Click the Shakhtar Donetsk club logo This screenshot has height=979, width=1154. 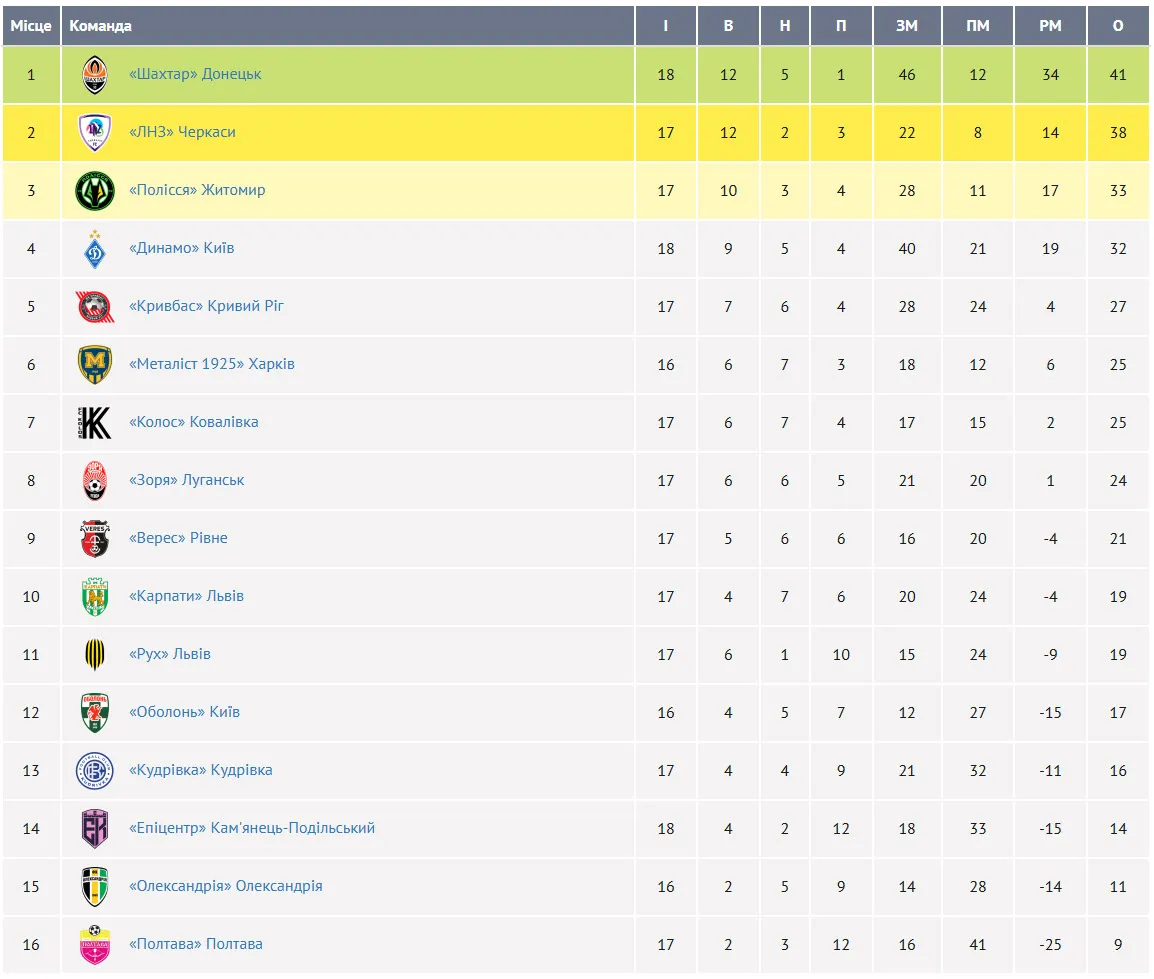click(95, 75)
